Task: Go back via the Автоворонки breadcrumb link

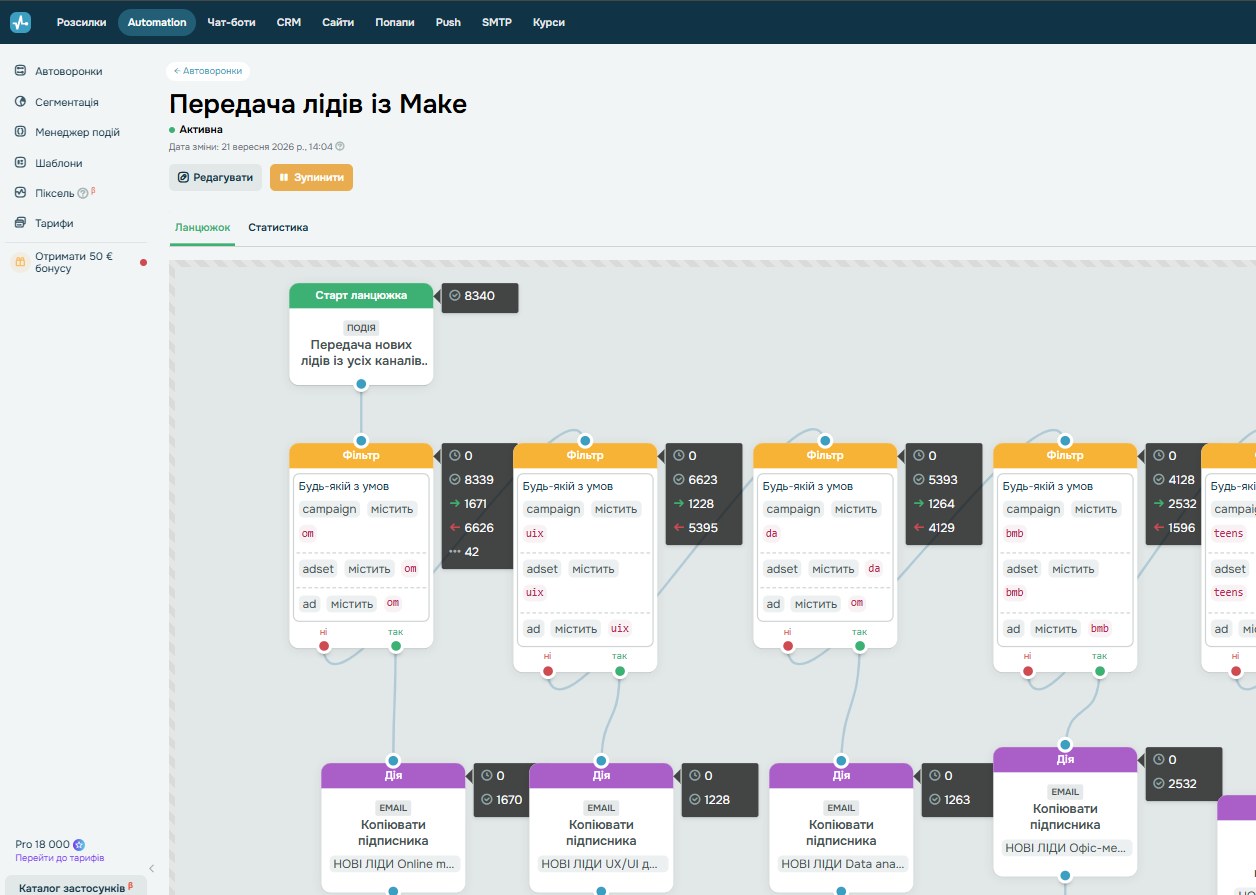Action: point(207,71)
